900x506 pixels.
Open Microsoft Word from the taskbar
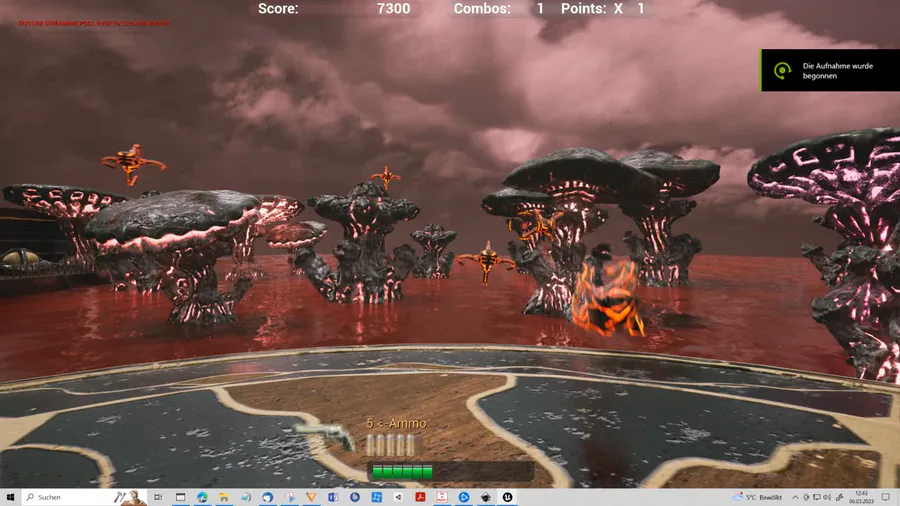[333, 497]
